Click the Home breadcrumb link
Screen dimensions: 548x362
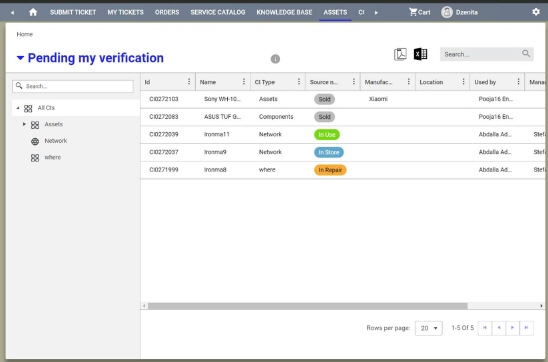tap(24, 34)
